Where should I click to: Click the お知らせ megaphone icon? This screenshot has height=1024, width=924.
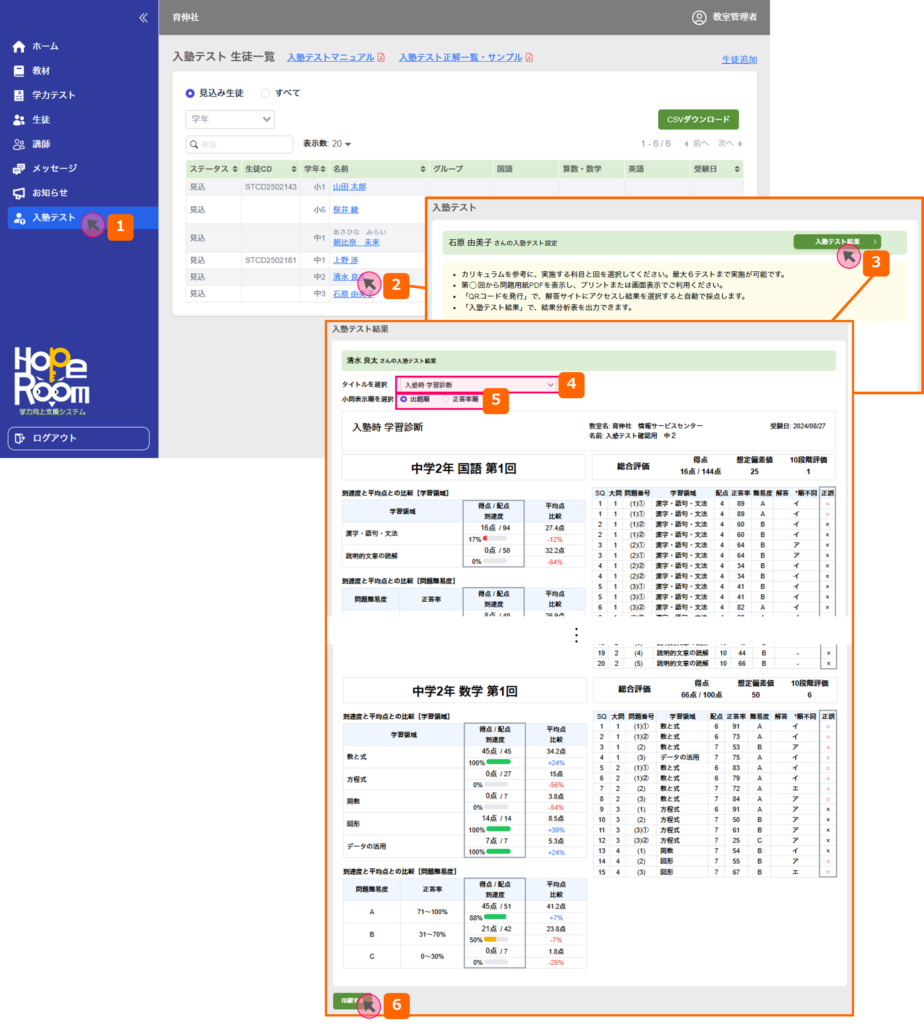point(18,193)
